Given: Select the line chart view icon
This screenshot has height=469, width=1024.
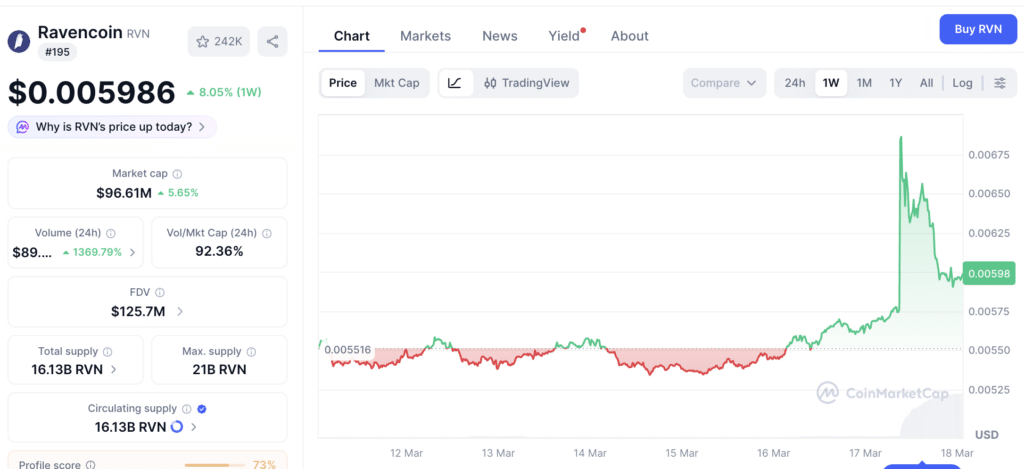Looking at the screenshot, I should pyautogui.click(x=455, y=83).
